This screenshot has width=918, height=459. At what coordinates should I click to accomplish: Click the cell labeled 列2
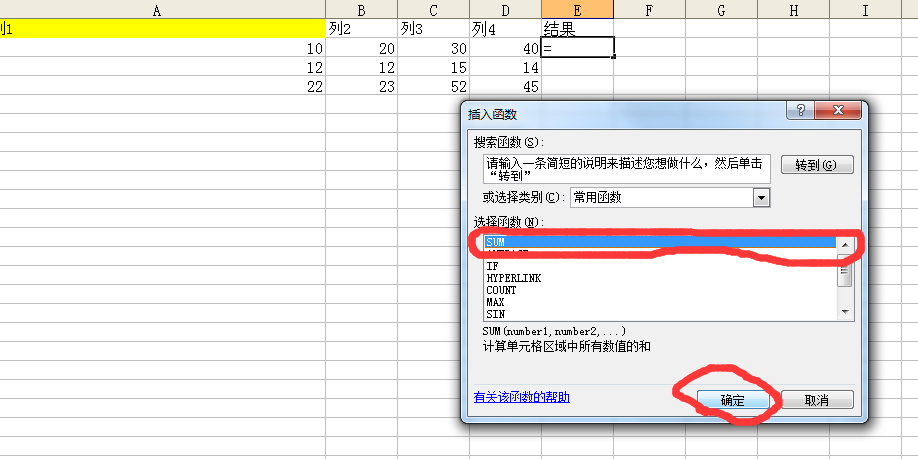click(362, 29)
